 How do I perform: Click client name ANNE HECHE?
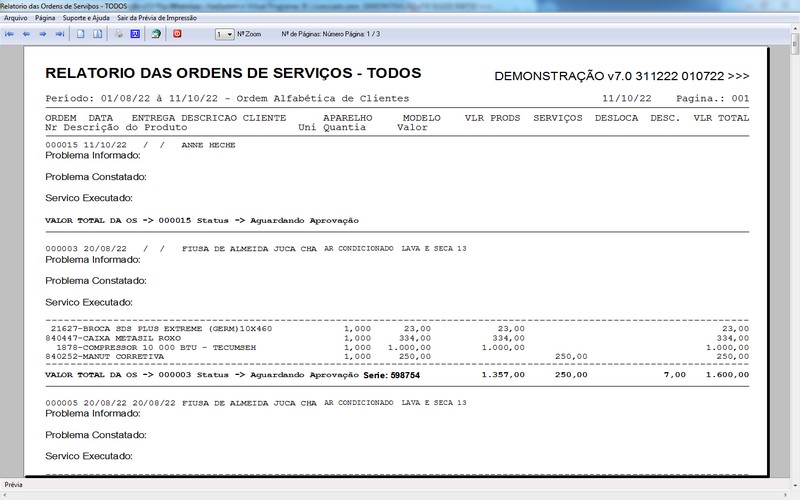[208, 145]
